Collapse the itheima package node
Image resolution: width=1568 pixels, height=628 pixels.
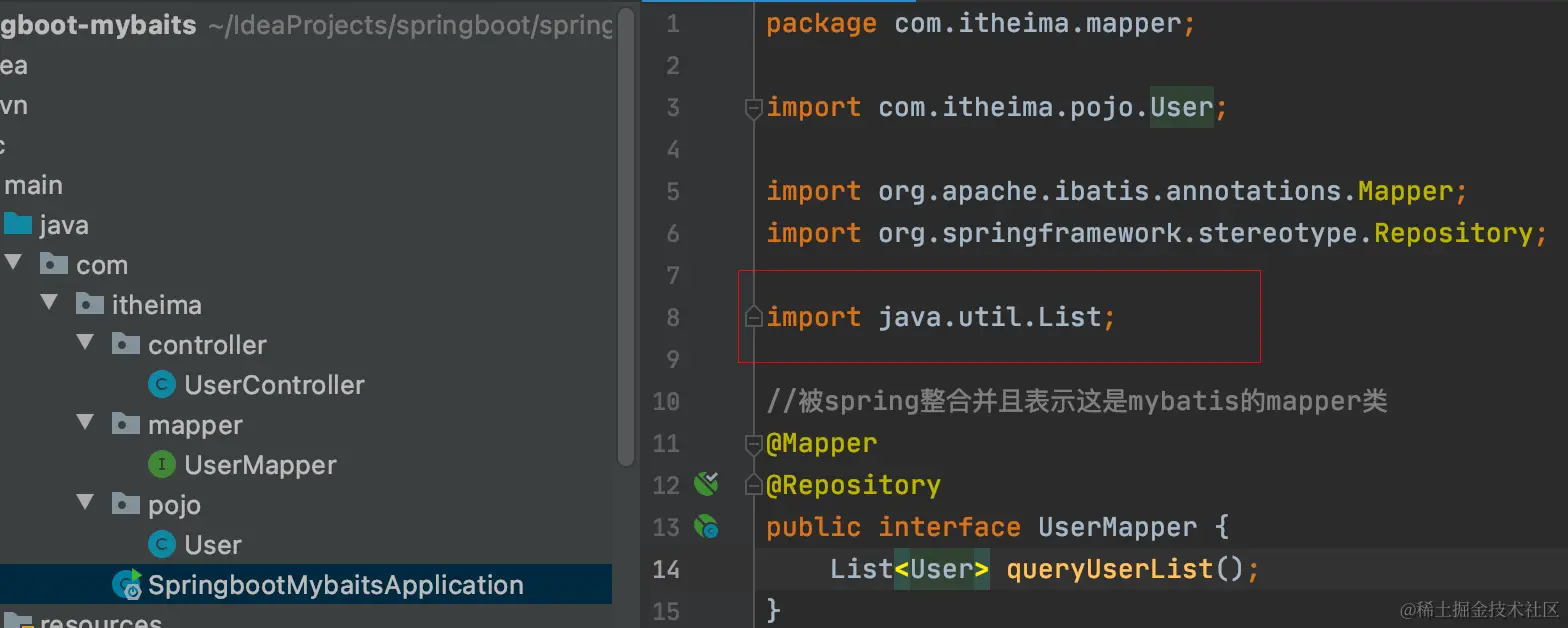[50, 304]
